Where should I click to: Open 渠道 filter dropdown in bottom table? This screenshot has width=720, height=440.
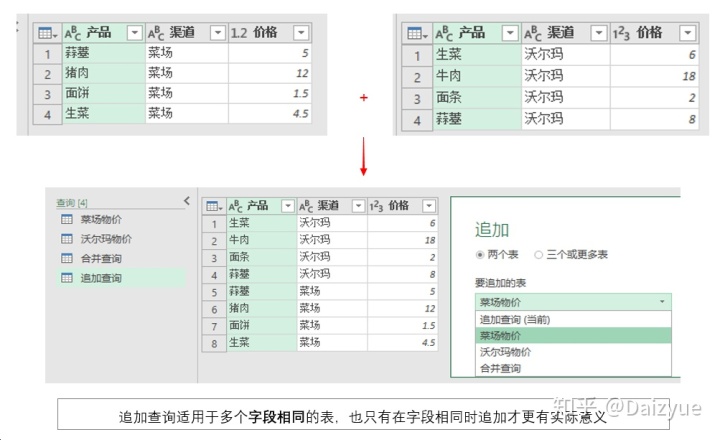click(x=358, y=206)
